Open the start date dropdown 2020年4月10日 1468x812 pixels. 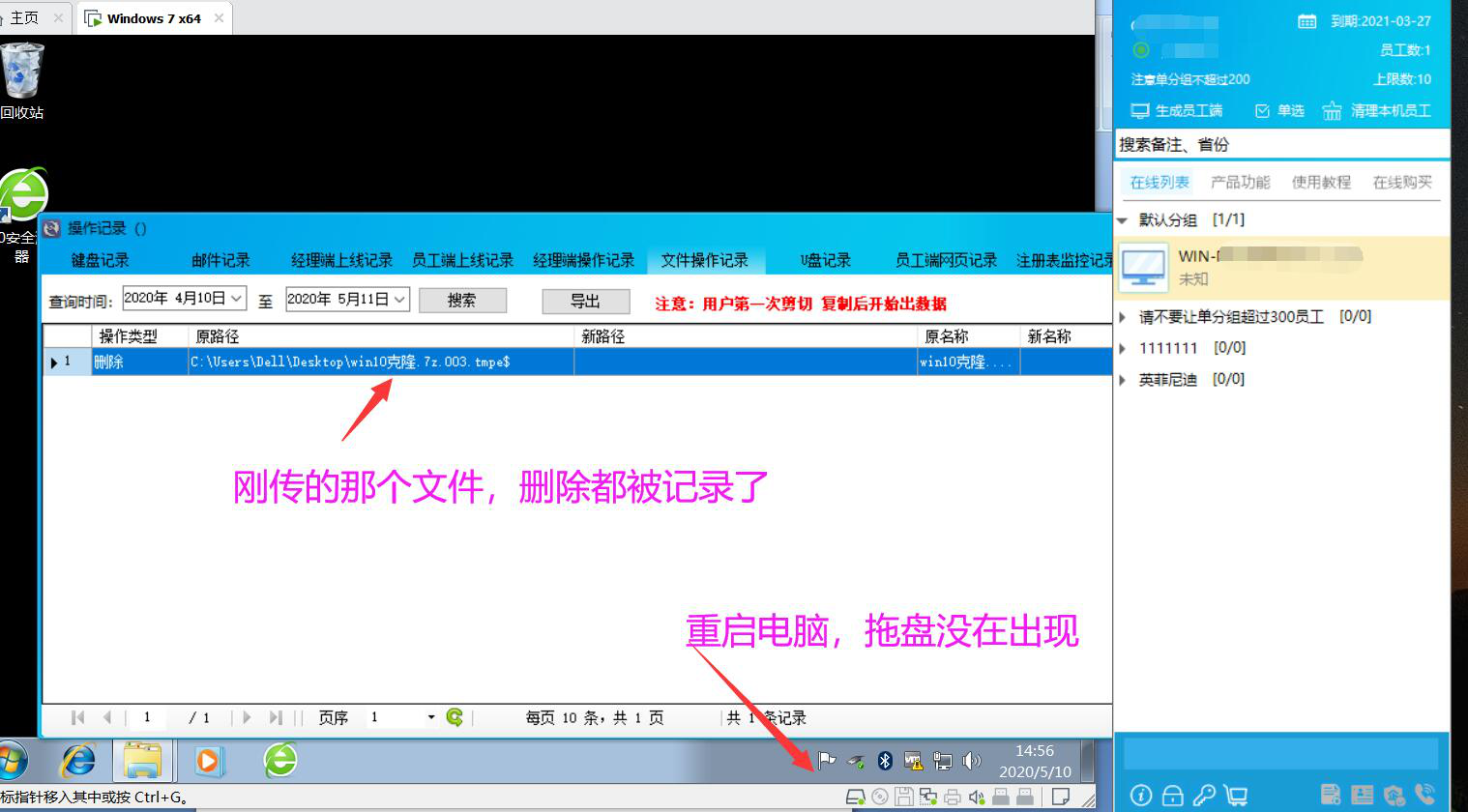(237, 299)
